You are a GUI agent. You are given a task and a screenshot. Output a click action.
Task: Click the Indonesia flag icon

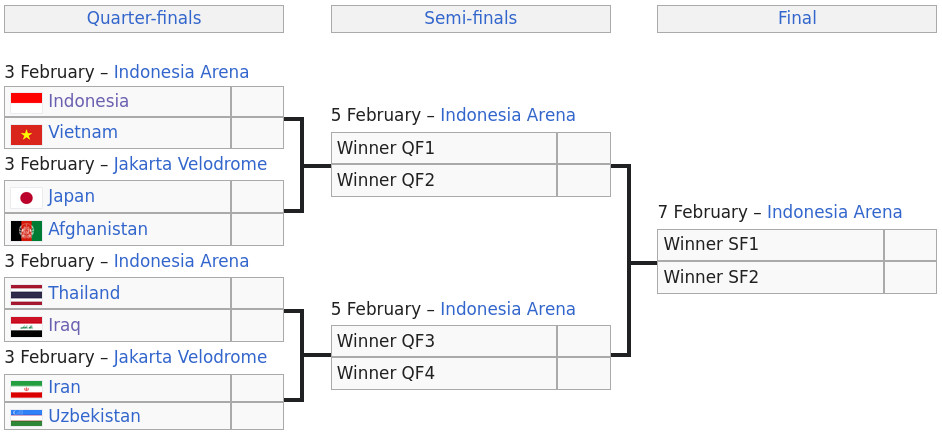pyautogui.click(x=26, y=101)
